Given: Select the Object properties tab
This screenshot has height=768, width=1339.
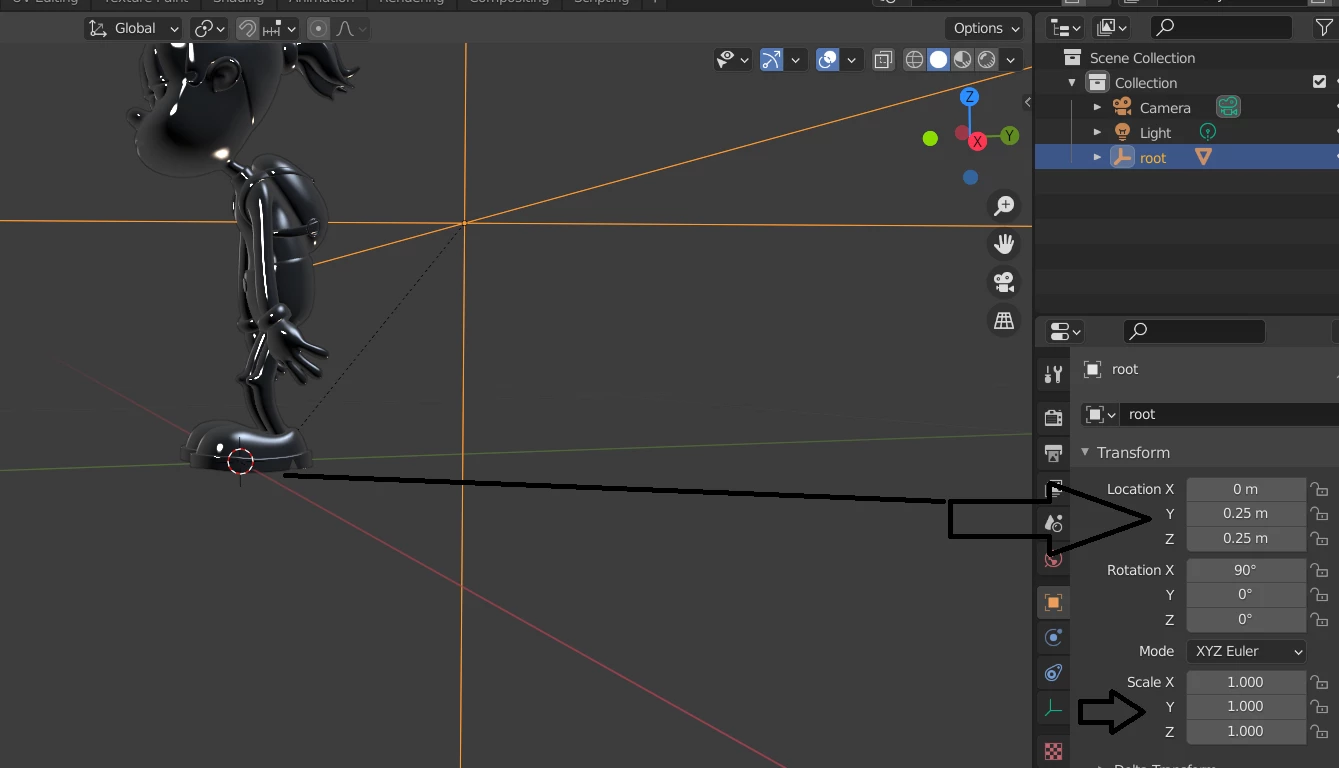Looking at the screenshot, I should tap(1052, 603).
